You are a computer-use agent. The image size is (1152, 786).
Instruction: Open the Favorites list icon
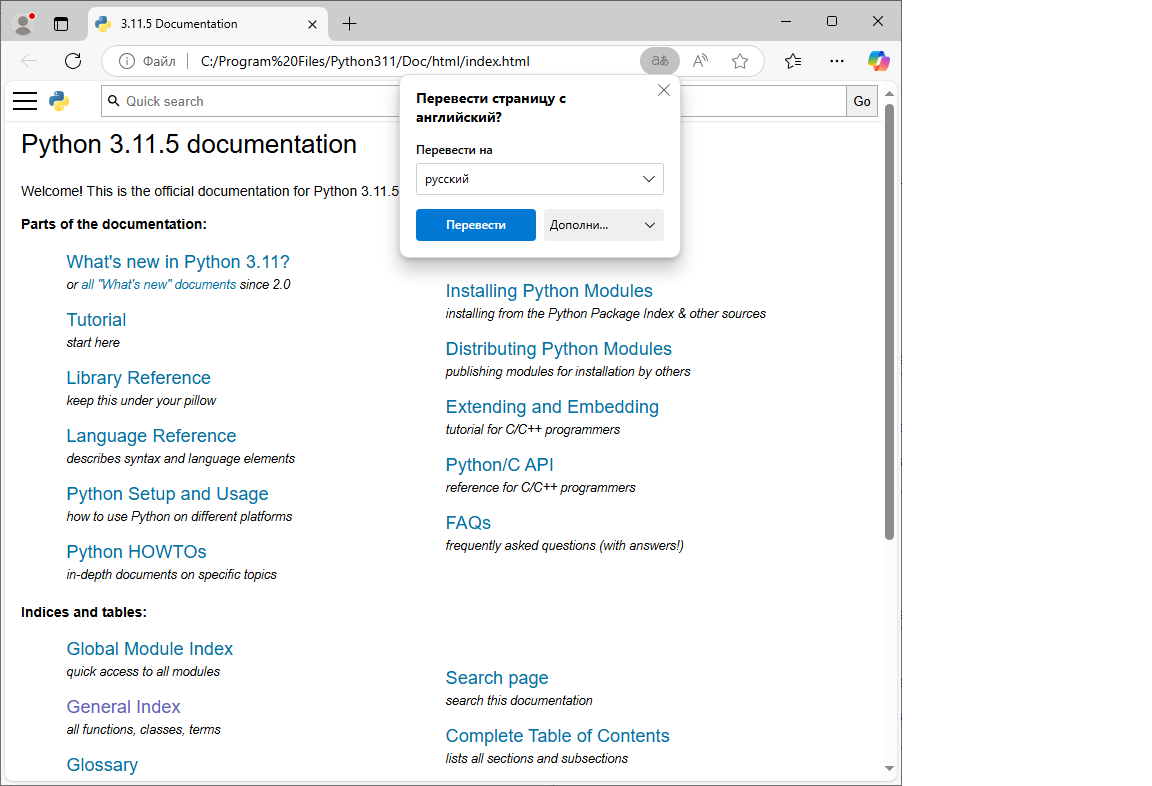793,61
